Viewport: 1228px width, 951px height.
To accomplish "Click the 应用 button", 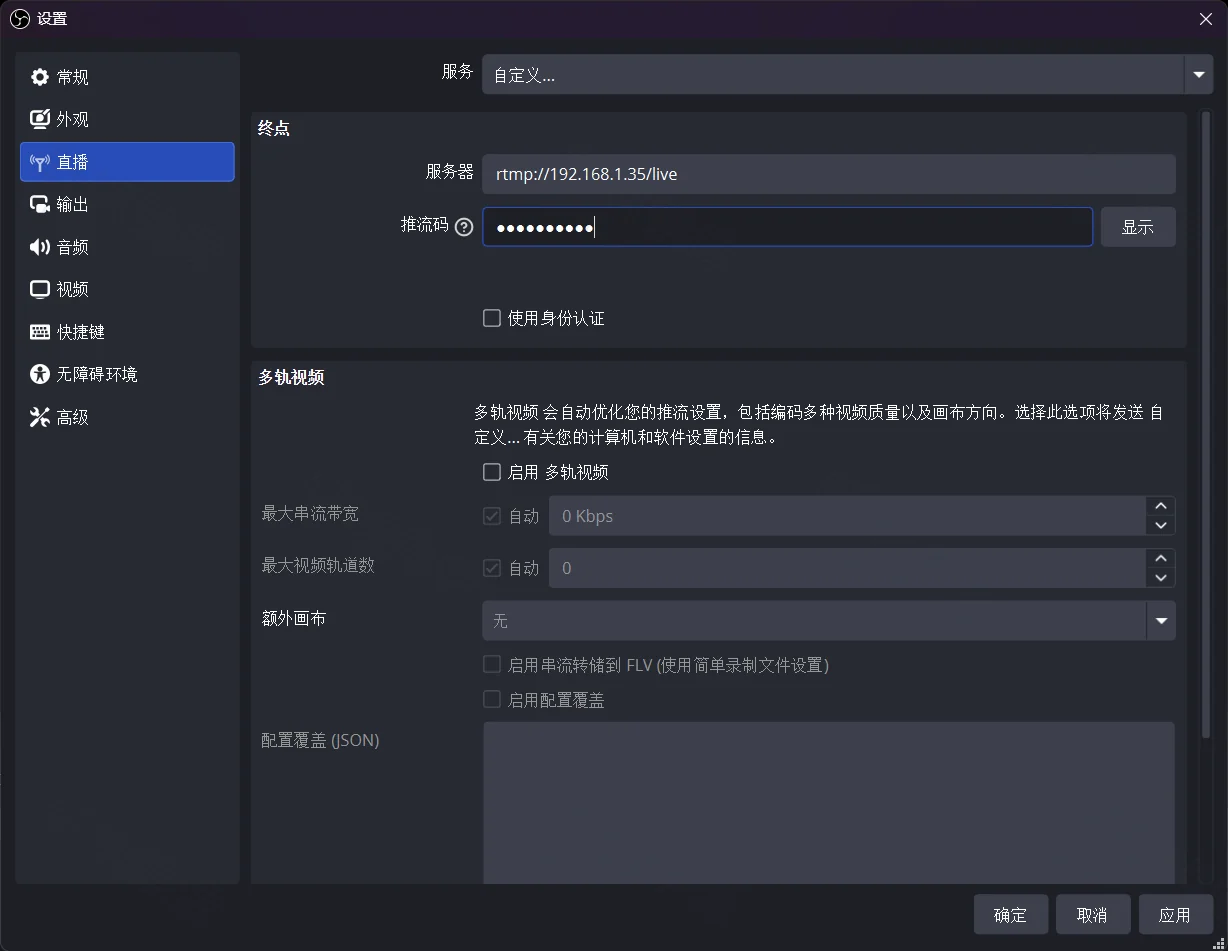I will point(1175,915).
